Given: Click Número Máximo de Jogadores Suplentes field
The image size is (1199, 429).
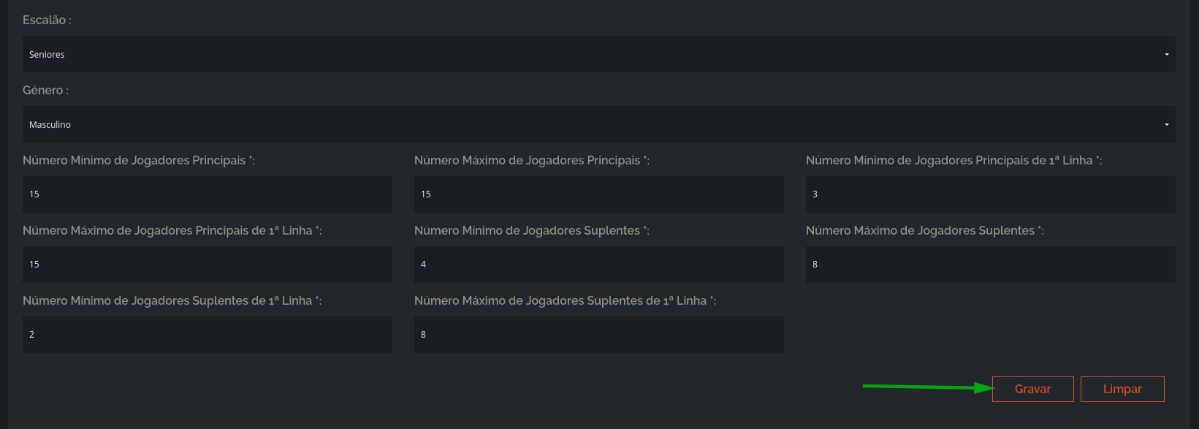Looking at the screenshot, I should 990,265.
